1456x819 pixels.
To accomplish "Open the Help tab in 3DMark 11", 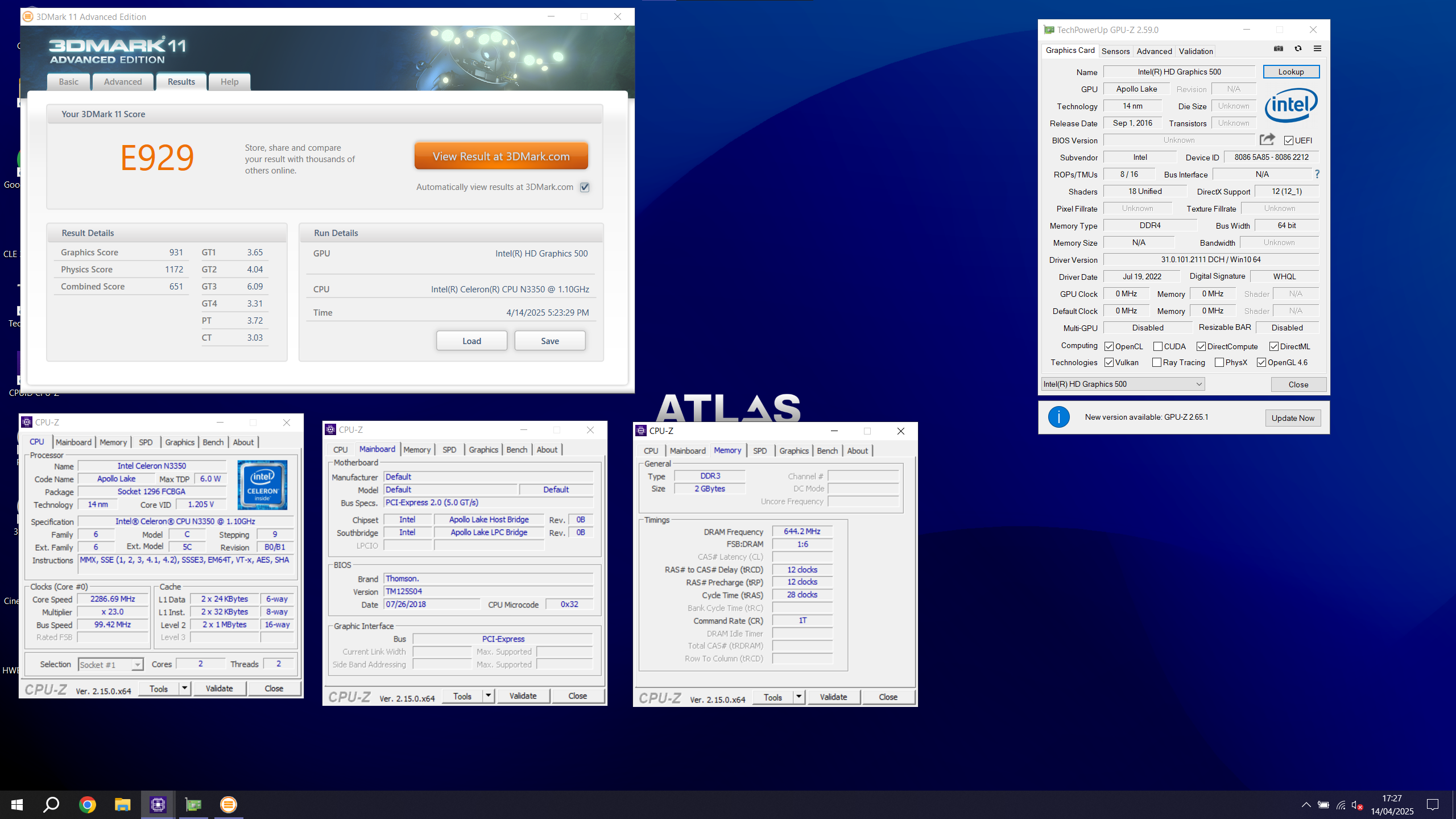I will pyautogui.click(x=230, y=82).
